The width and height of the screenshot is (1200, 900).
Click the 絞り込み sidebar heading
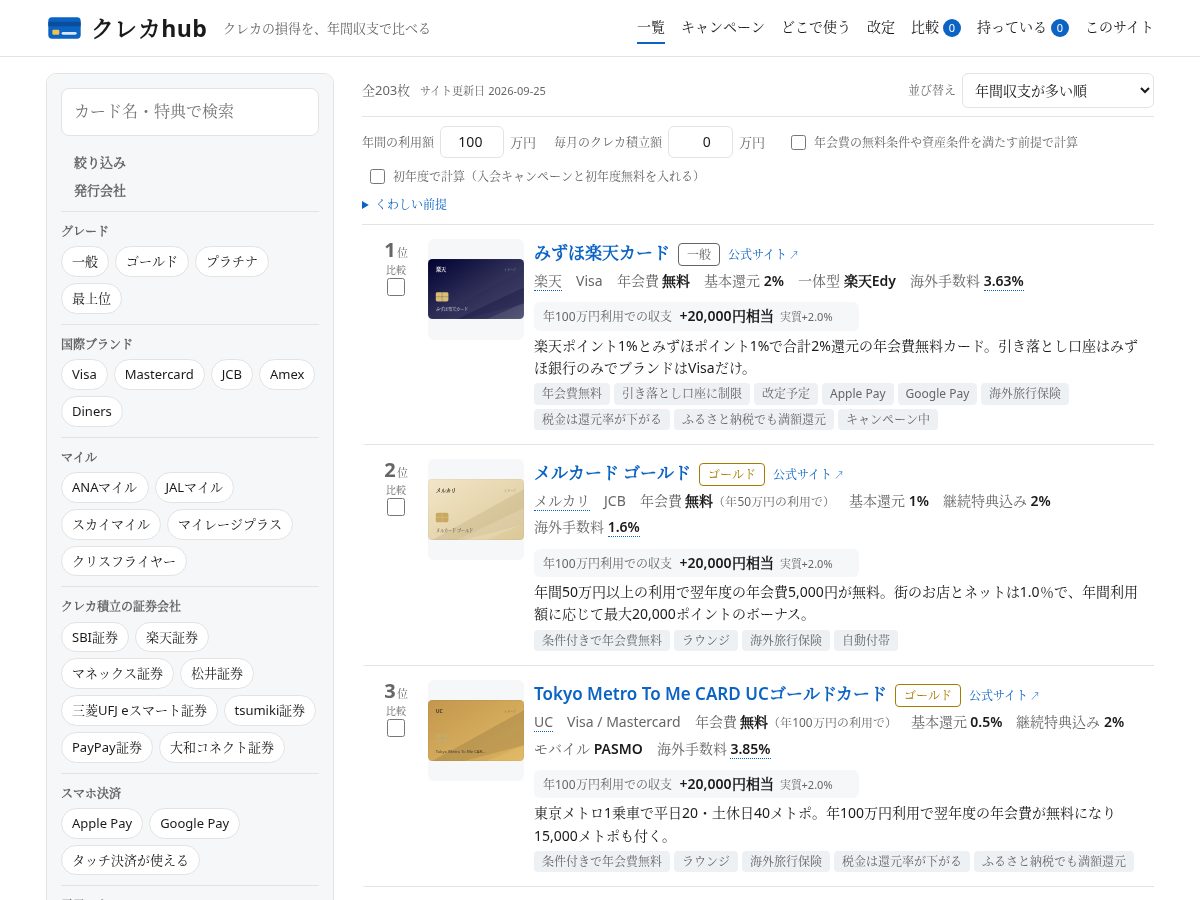(x=99, y=162)
